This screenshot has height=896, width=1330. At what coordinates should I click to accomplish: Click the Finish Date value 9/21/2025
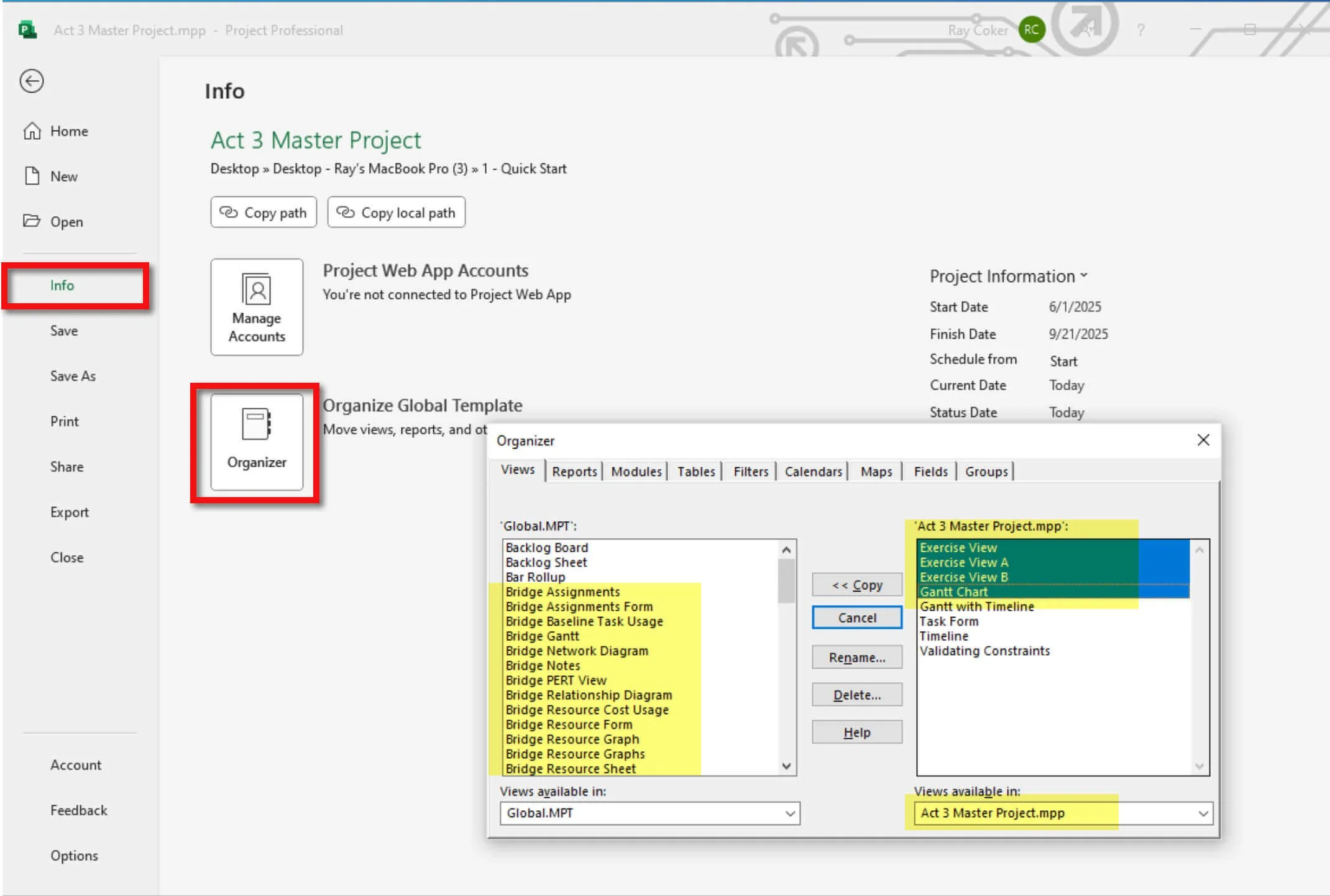(1078, 334)
